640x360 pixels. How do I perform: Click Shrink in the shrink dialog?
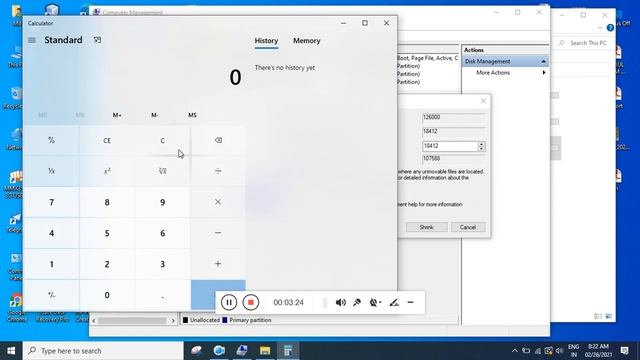(x=427, y=227)
